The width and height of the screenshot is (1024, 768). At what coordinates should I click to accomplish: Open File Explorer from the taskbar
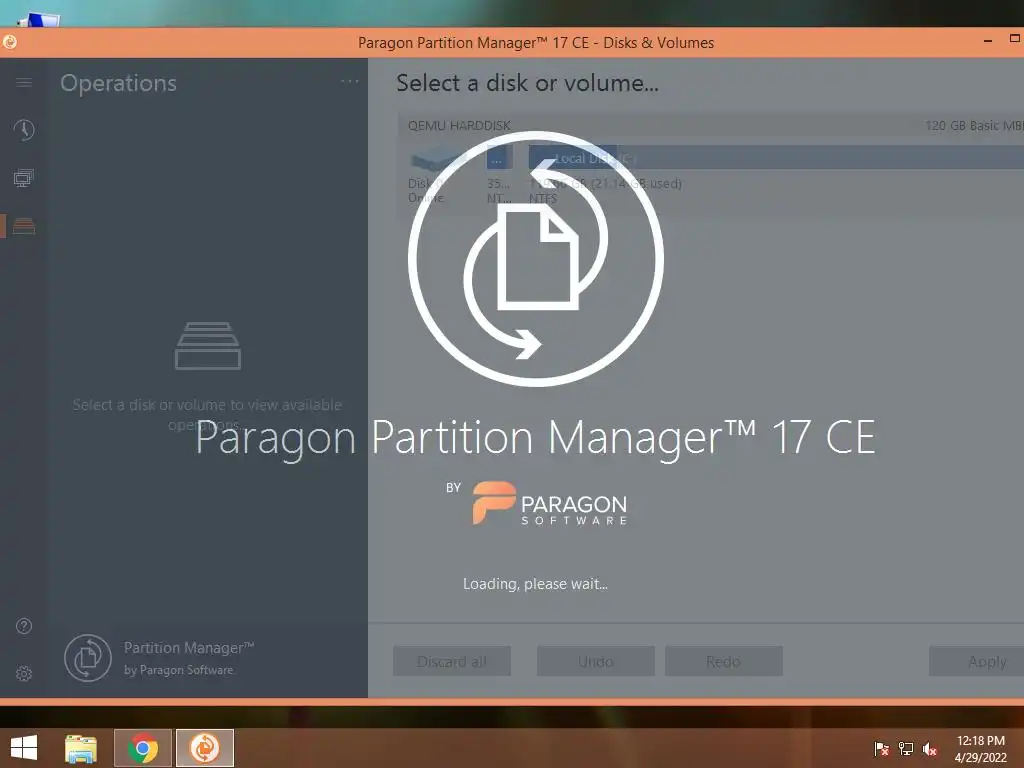point(80,748)
